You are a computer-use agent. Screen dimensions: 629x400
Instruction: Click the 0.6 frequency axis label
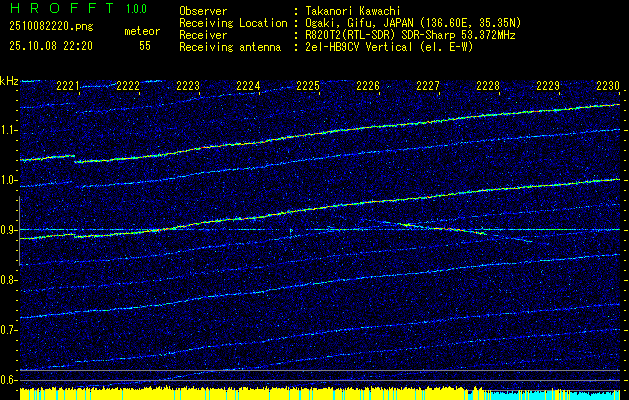point(9,379)
